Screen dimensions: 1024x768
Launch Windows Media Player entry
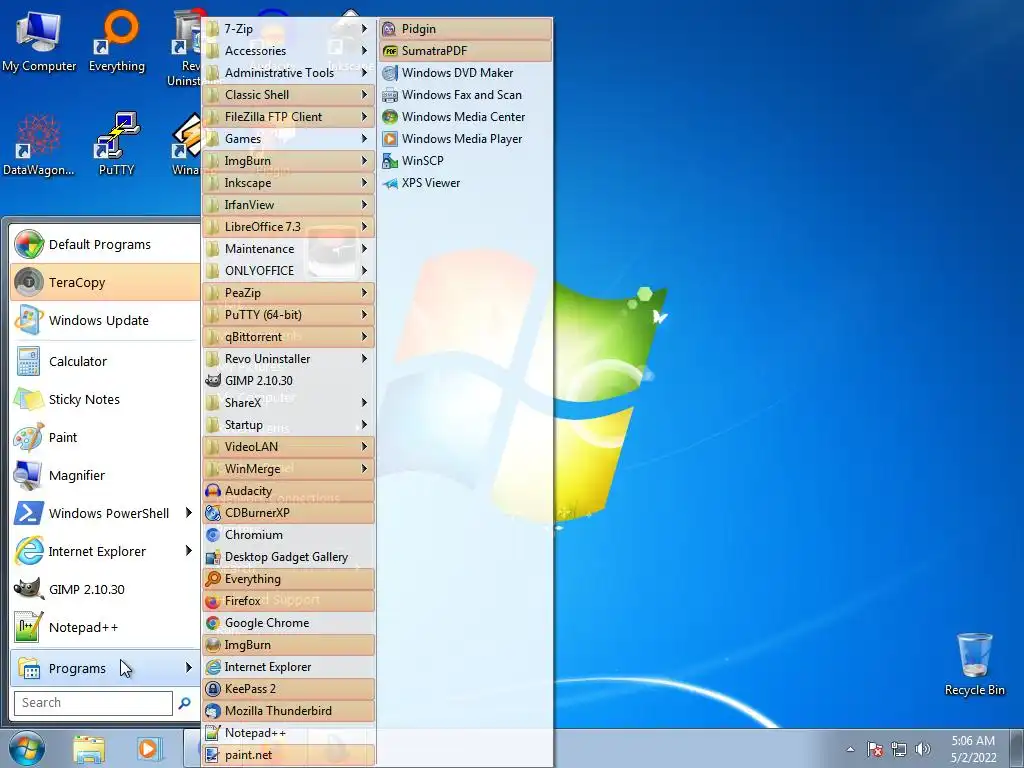point(465,139)
